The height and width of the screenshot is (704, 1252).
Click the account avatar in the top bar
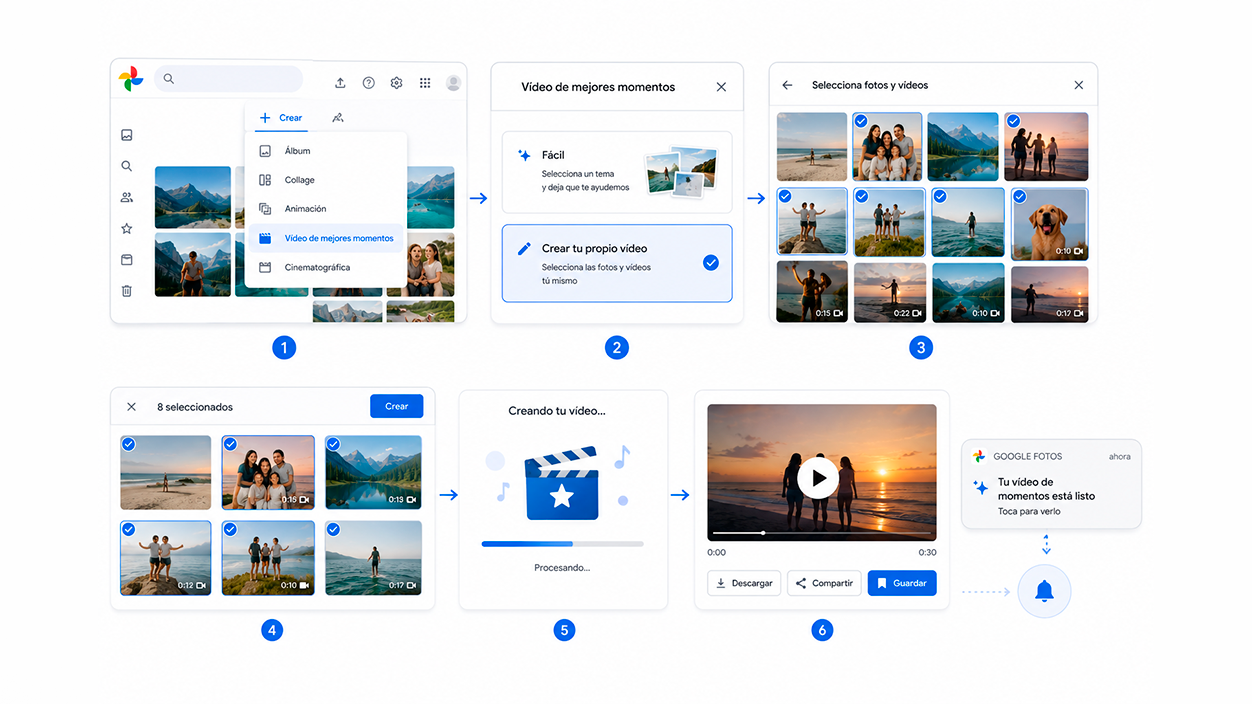[x=454, y=83]
